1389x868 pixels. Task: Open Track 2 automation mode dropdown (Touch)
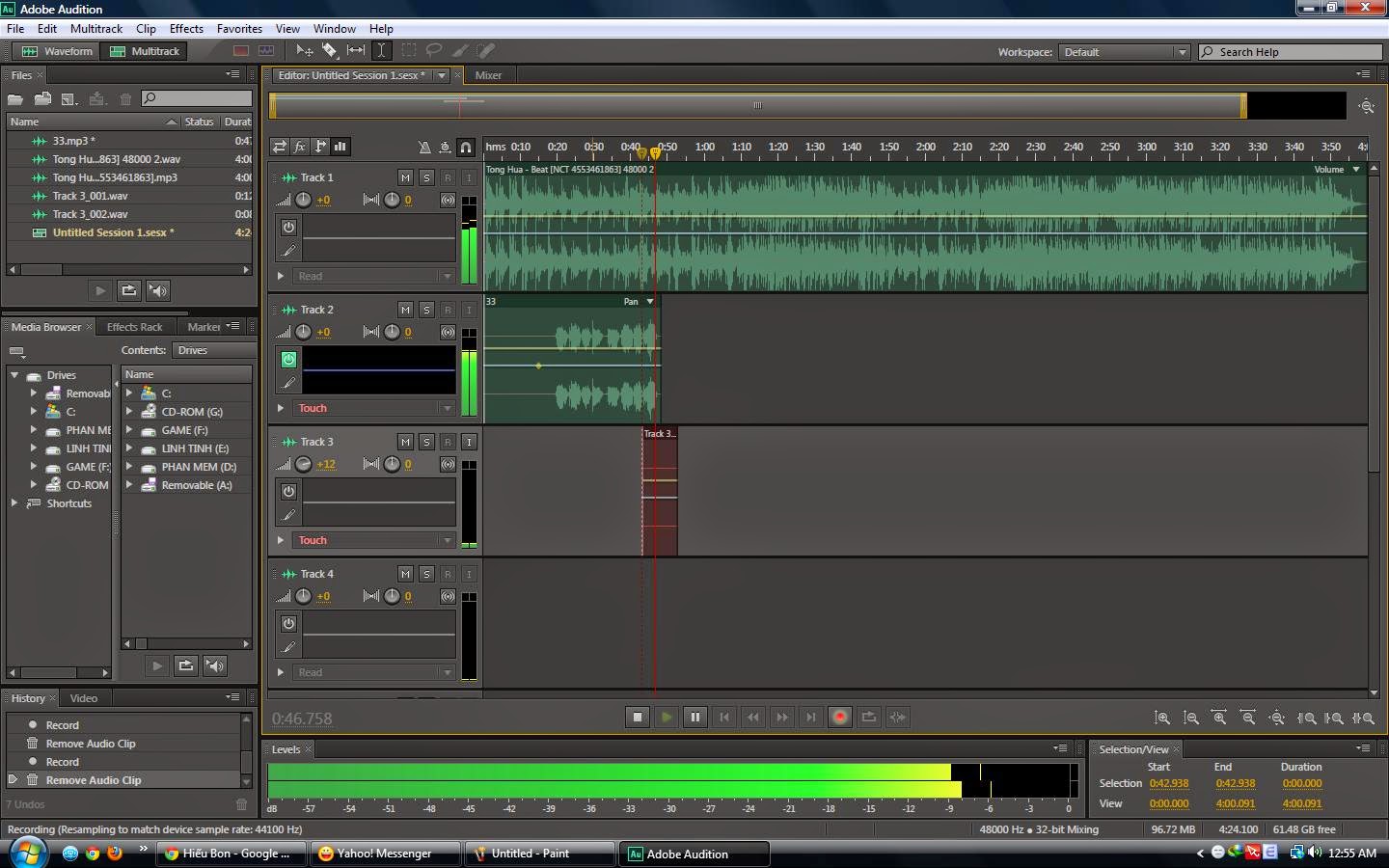(374, 408)
